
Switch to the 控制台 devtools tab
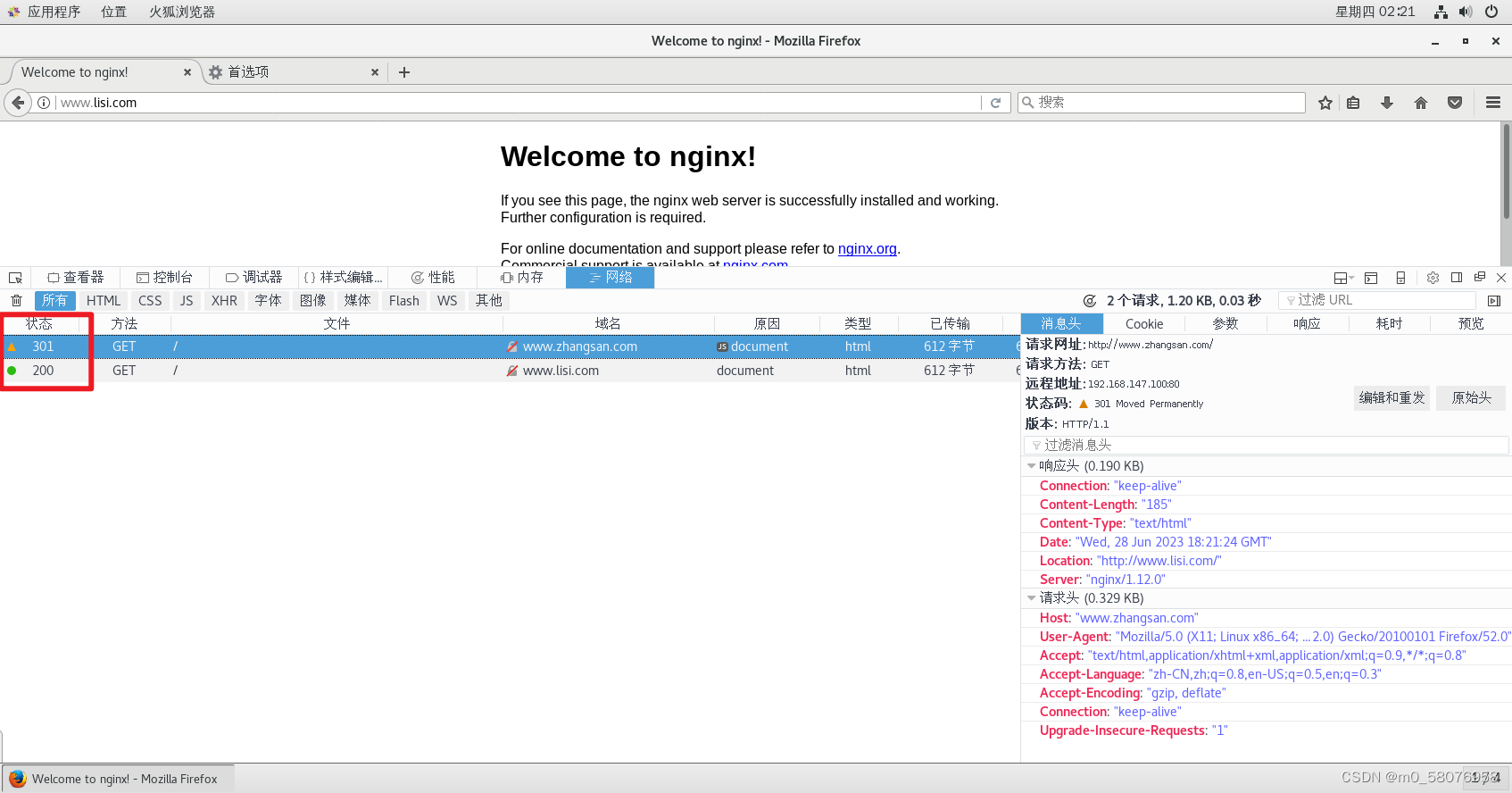(x=164, y=278)
